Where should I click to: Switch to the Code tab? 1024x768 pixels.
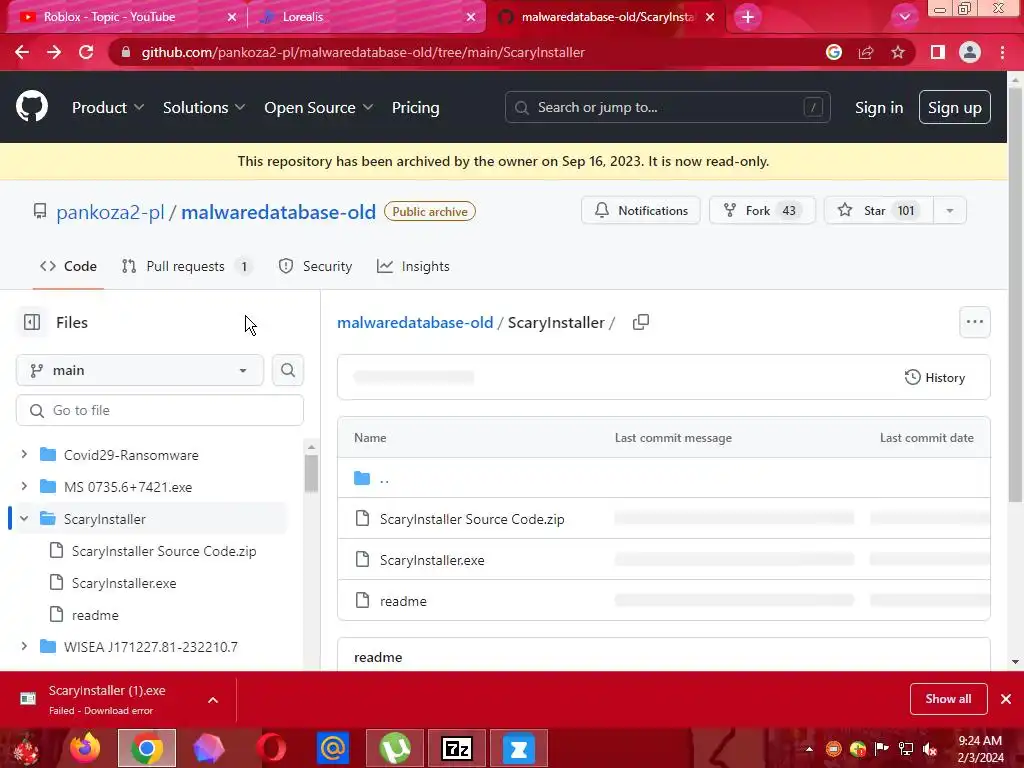pos(68,266)
